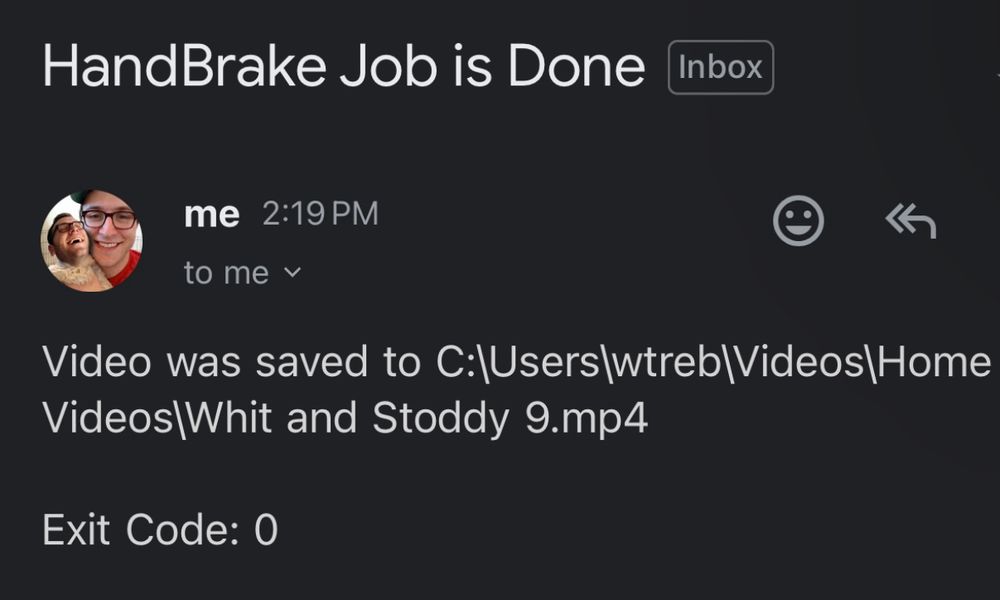Tap the sender name 'me'

(210, 212)
